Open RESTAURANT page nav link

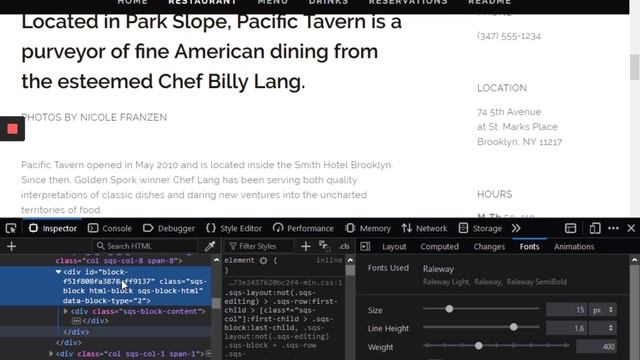[x=202, y=2]
